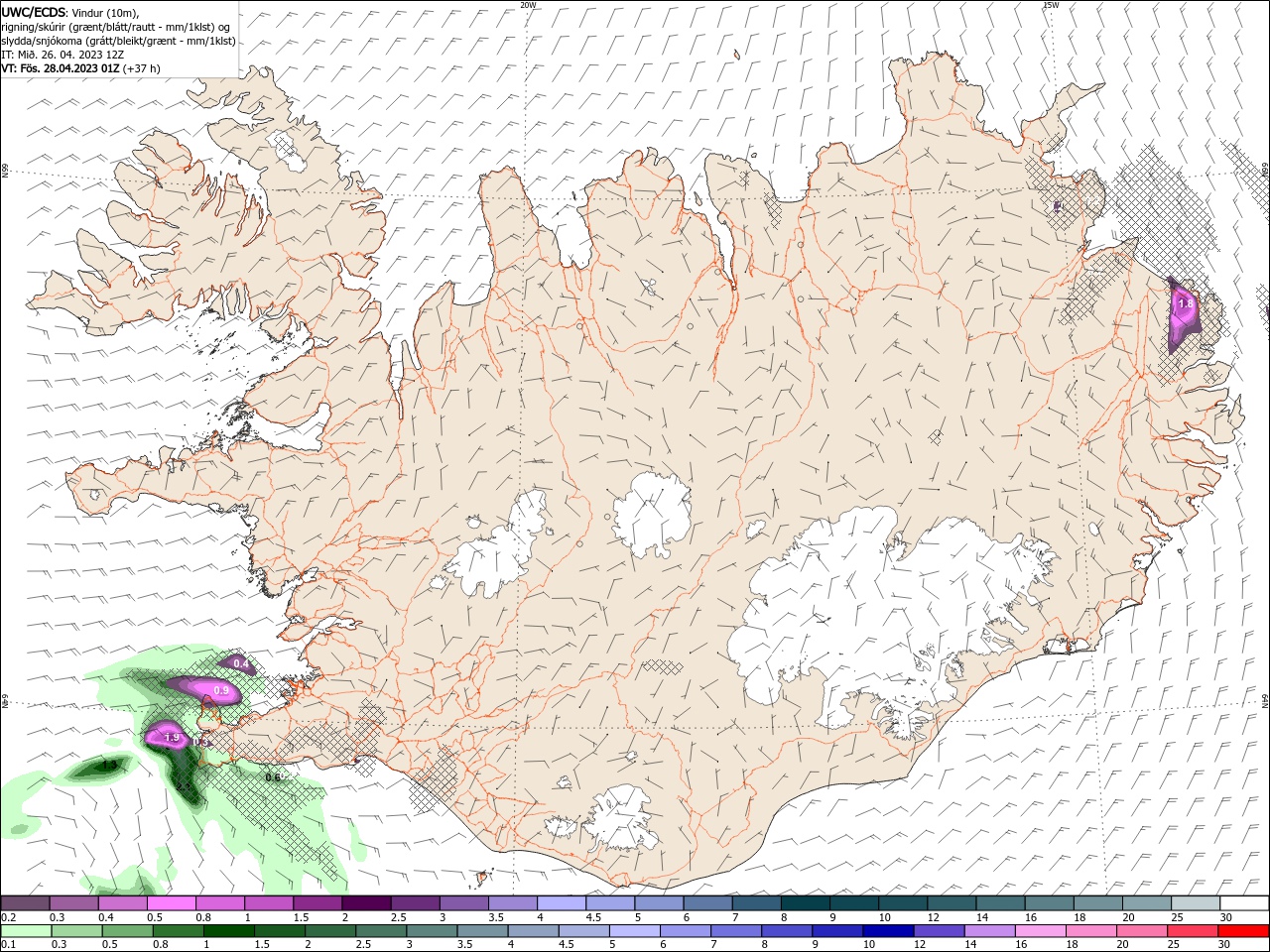Select the 'rigning/skúrir' description line

click(117, 27)
